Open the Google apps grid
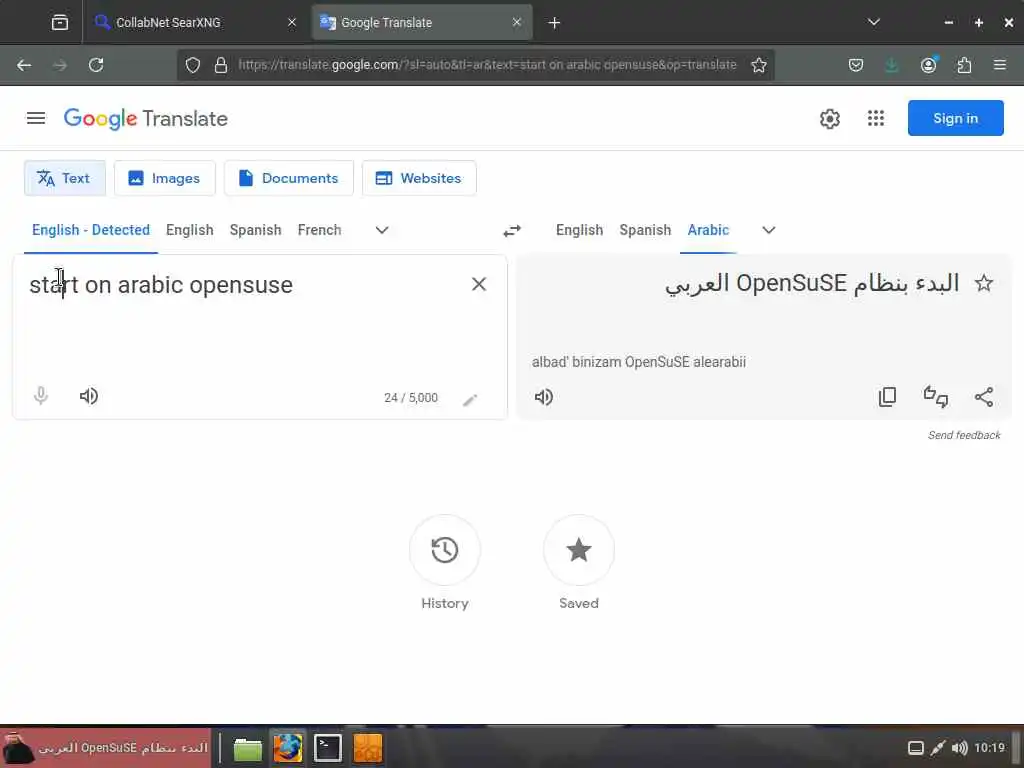Image resolution: width=1024 pixels, height=768 pixels. point(876,118)
